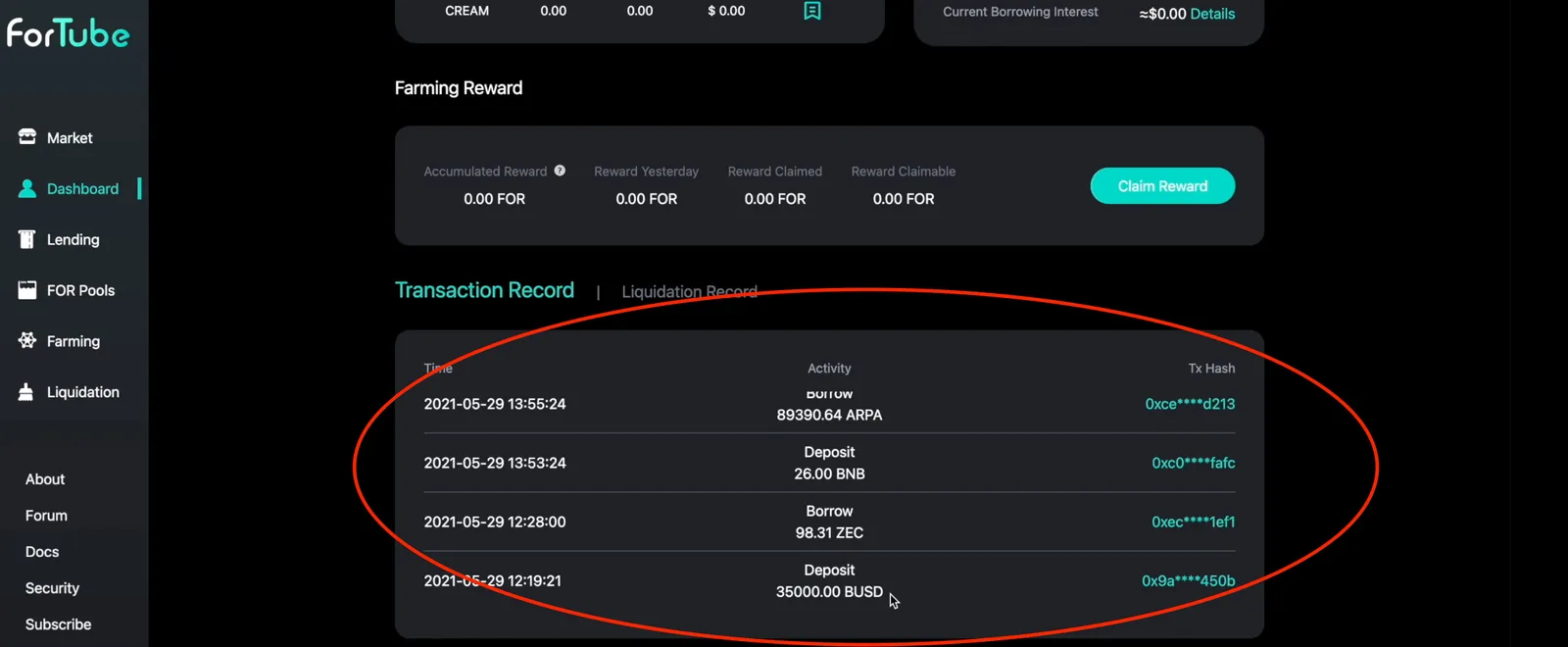Click the Reward Yesterday label
The height and width of the screenshot is (647, 1568).
[646, 172]
